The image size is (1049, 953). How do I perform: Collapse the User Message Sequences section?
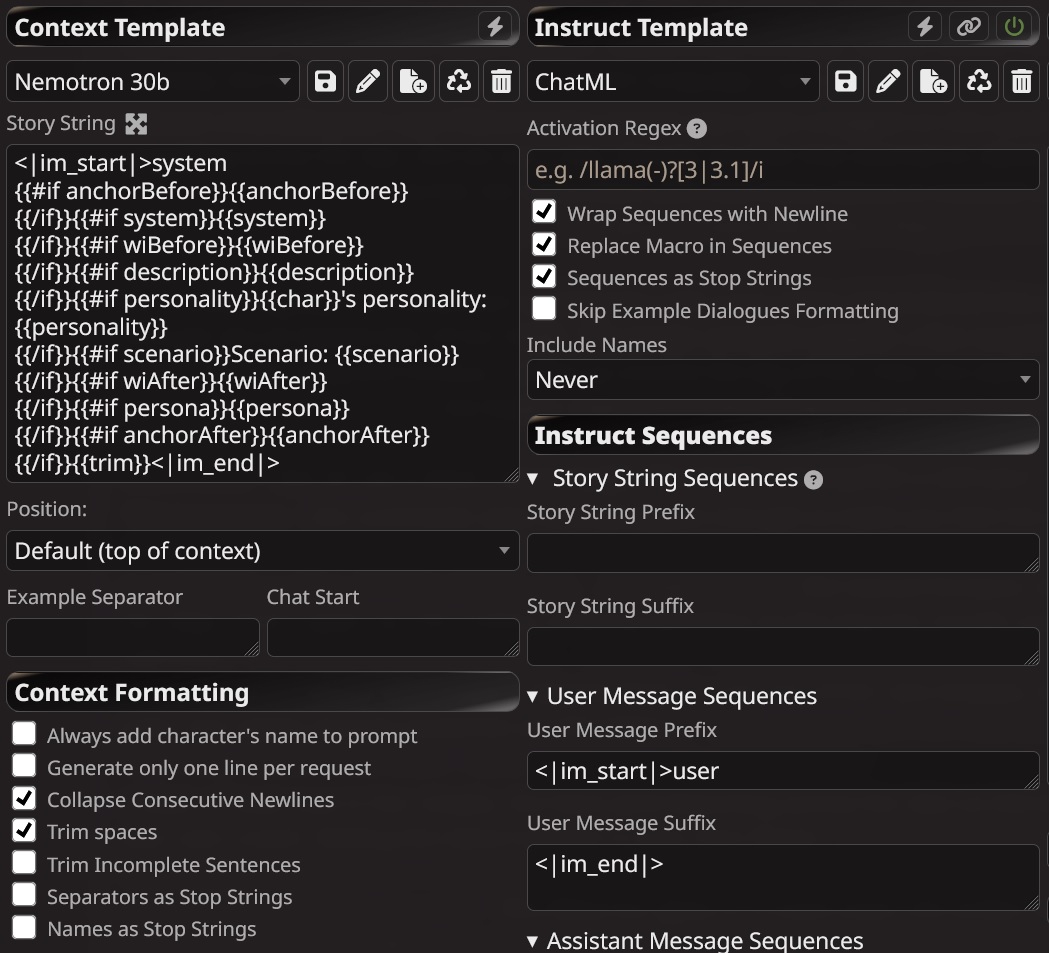click(533, 696)
